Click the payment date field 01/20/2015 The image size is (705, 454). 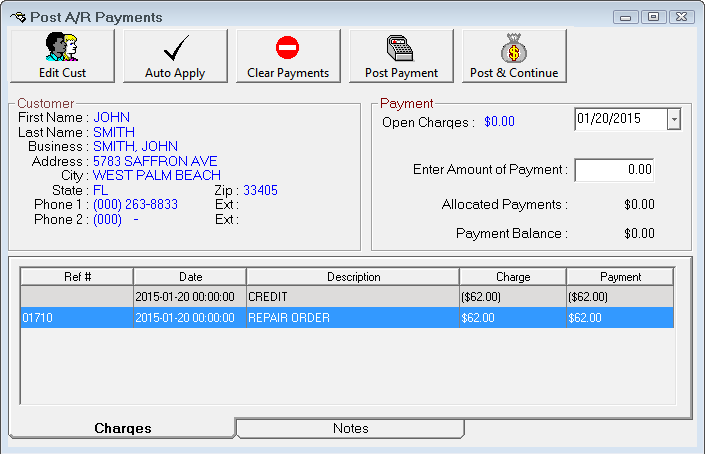pos(620,119)
